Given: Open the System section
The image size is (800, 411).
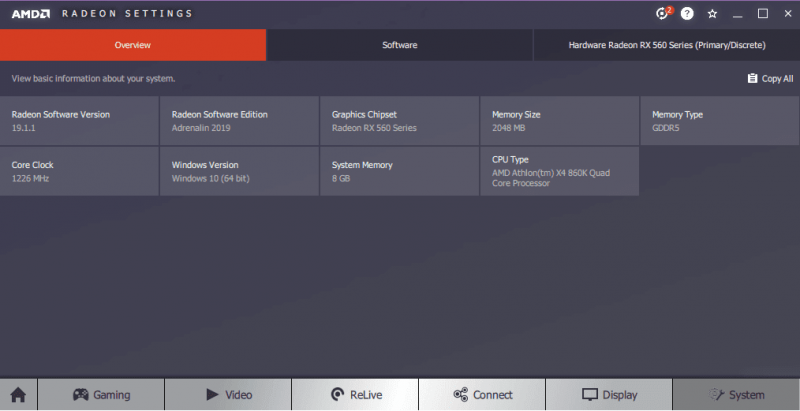Looking at the screenshot, I should click(736, 394).
